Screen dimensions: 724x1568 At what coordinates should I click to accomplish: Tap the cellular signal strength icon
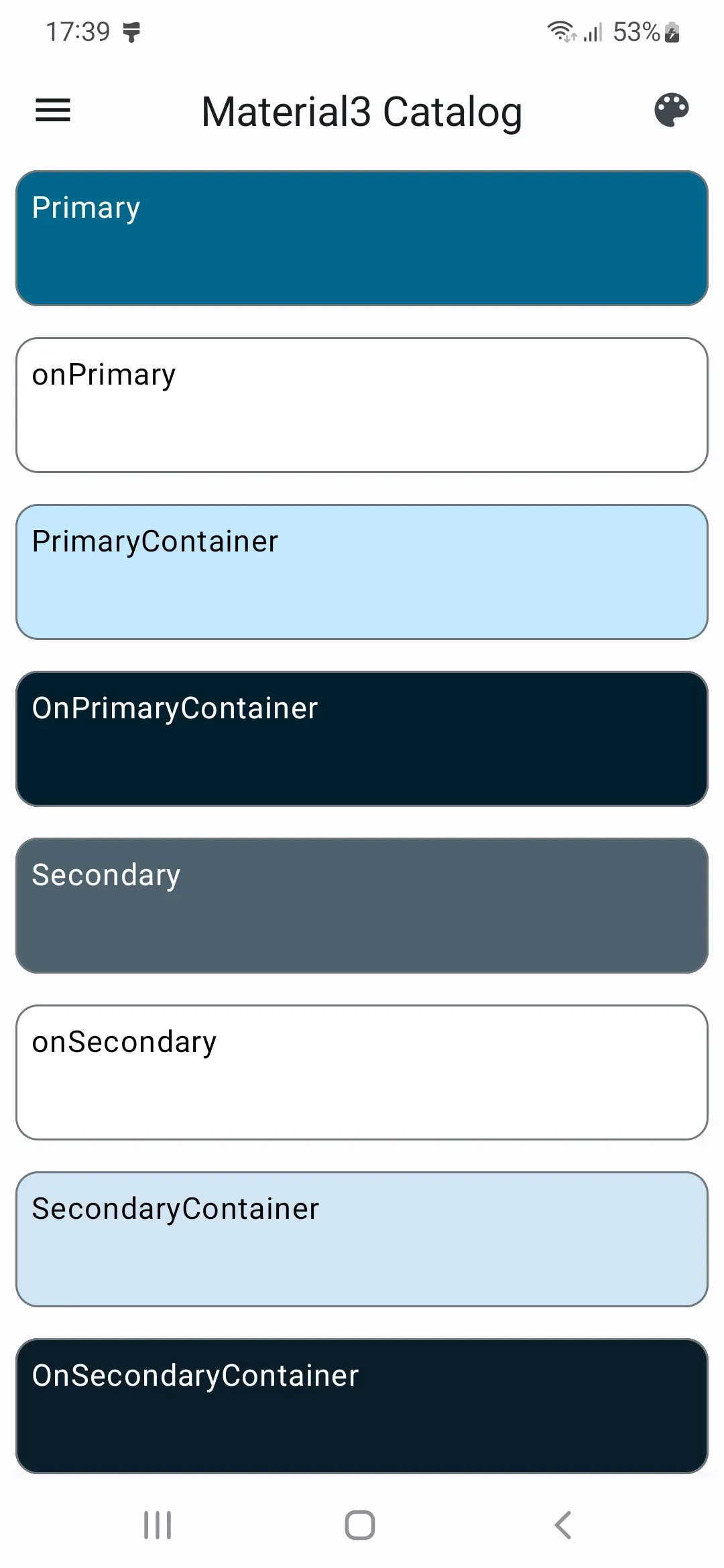click(x=593, y=31)
